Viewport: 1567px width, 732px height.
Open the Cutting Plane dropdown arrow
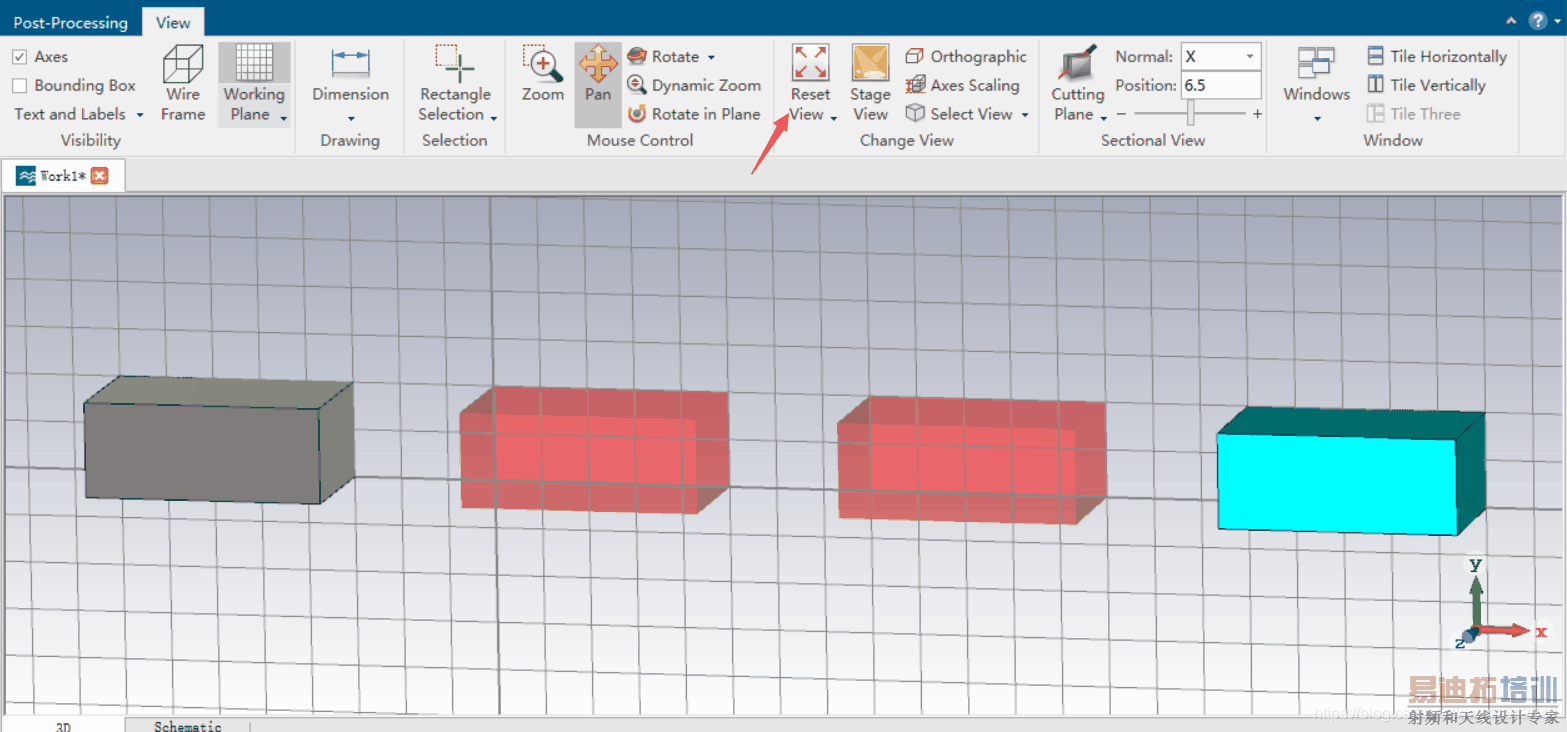1104,118
